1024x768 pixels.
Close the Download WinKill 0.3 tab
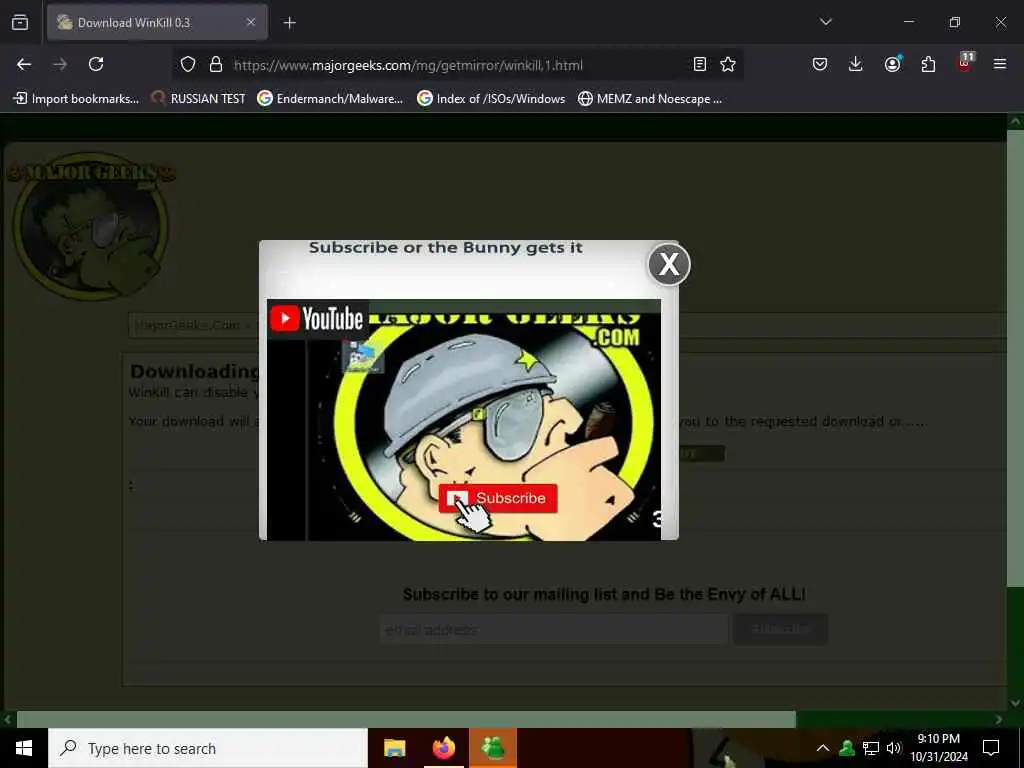pos(251,22)
